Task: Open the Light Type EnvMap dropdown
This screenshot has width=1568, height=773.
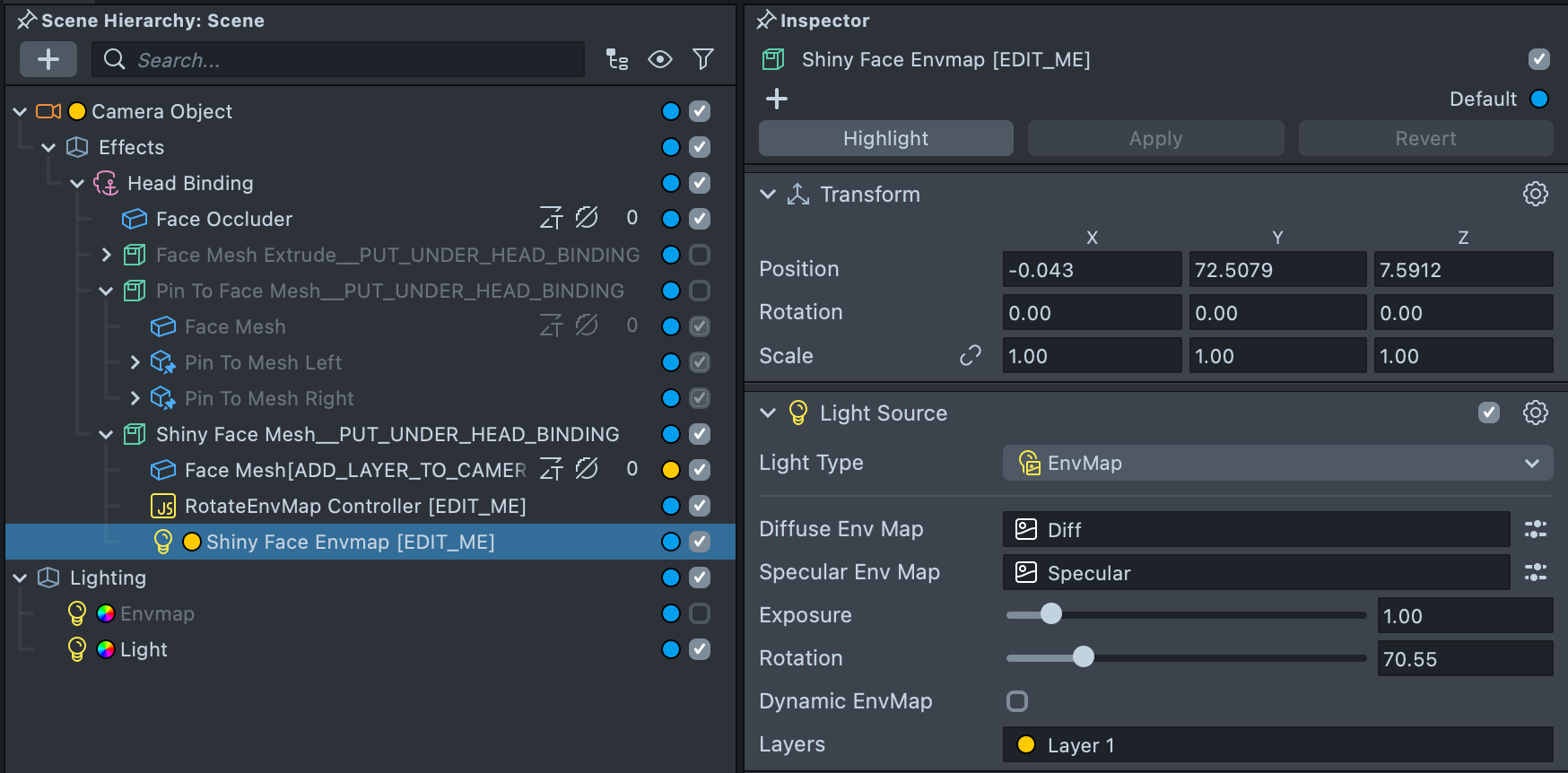Action: click(x=1277, y=464)
